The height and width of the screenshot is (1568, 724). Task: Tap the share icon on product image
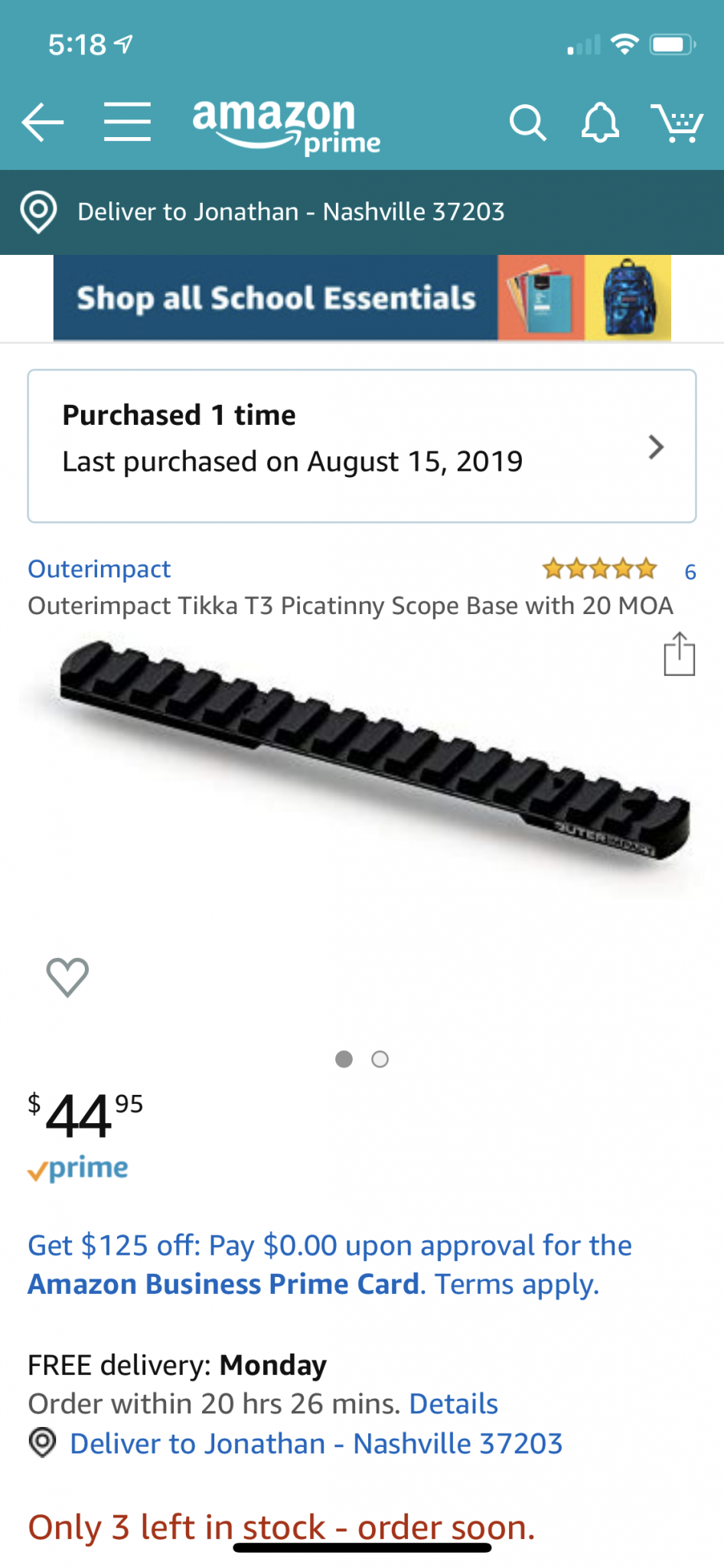pyautogui.click(x=679, y=655)
